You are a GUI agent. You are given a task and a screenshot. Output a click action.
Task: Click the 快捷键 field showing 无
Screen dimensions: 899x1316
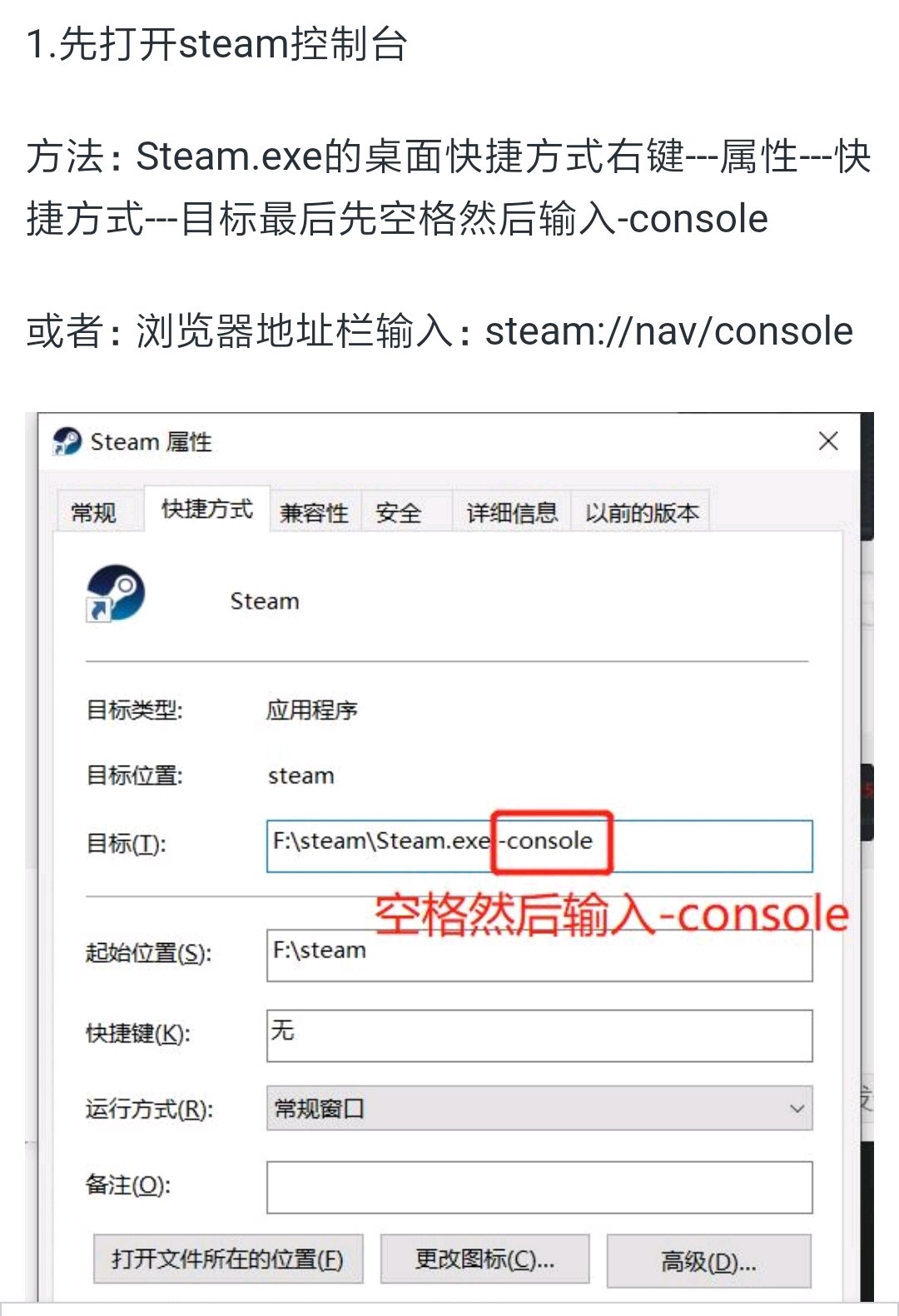point(539,1035)
